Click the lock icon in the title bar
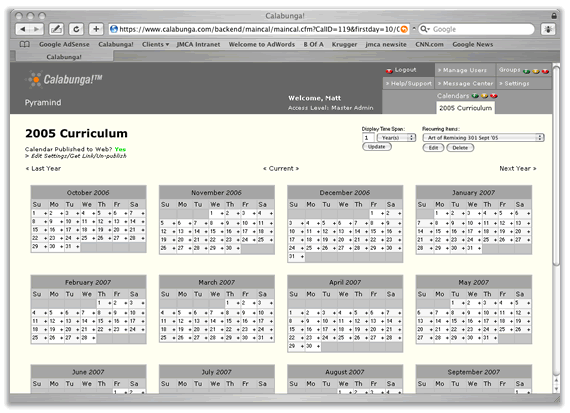This screenshot has width=570, height=413. pyautogui.click(x=554, y=16)
